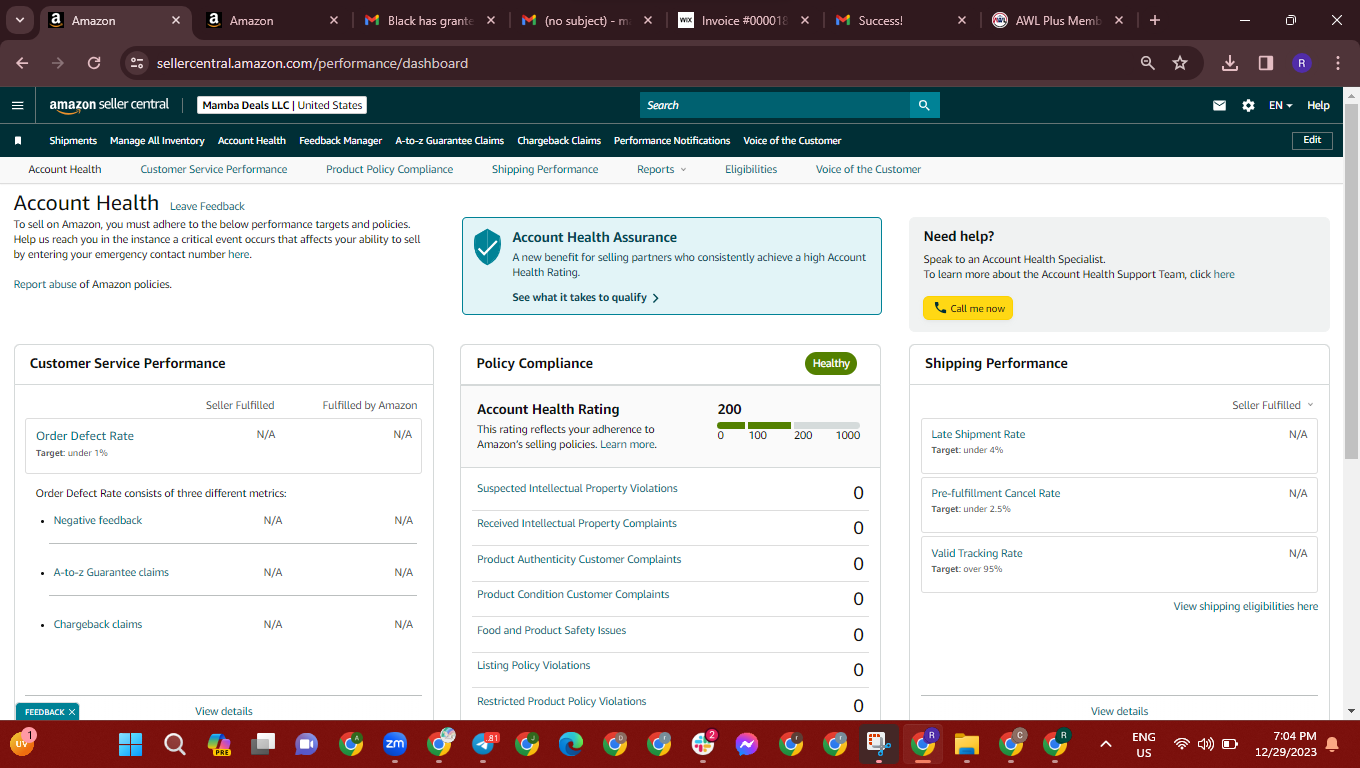This screenshot has width=1360, height=768.
Task: Open the Windows notification bell
Action: coord(1332,744)
